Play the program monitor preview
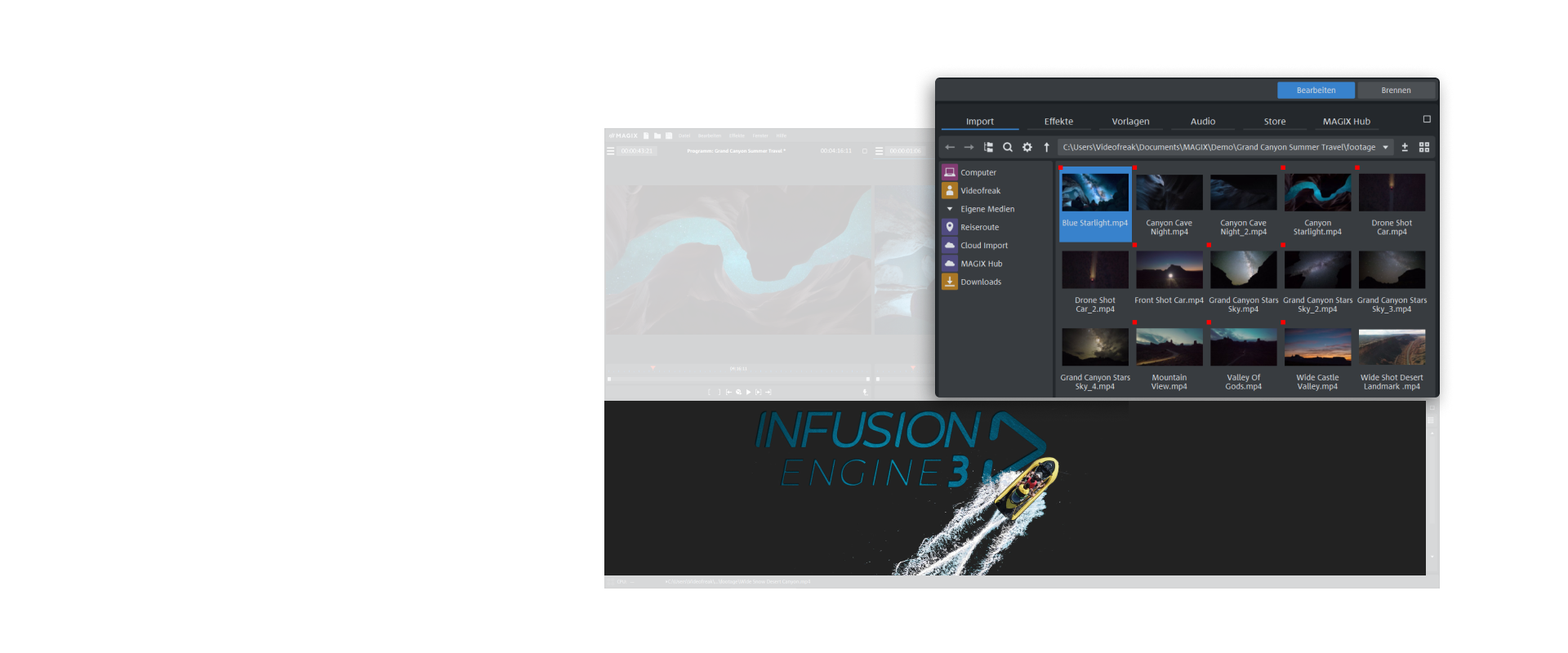This screenshot has height=653, width=1568. pyautogui.click(x=748, y=393)
